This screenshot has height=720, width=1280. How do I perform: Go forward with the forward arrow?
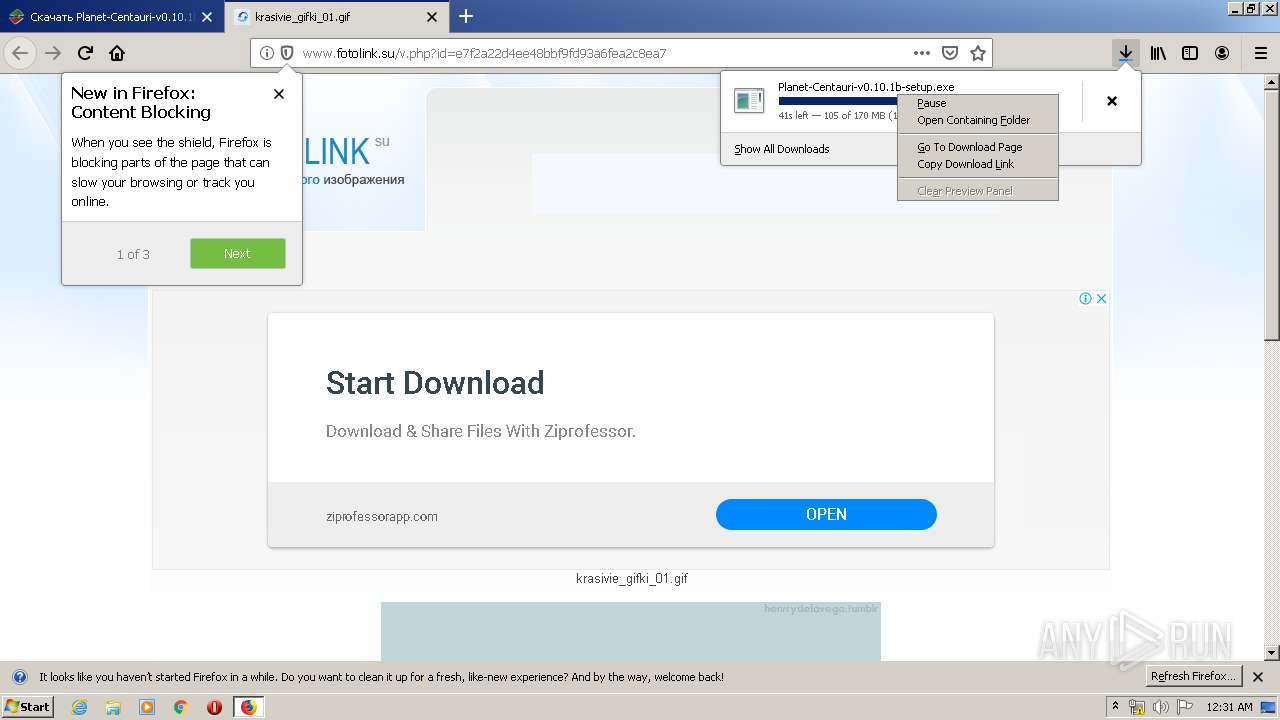pos(53,53)
